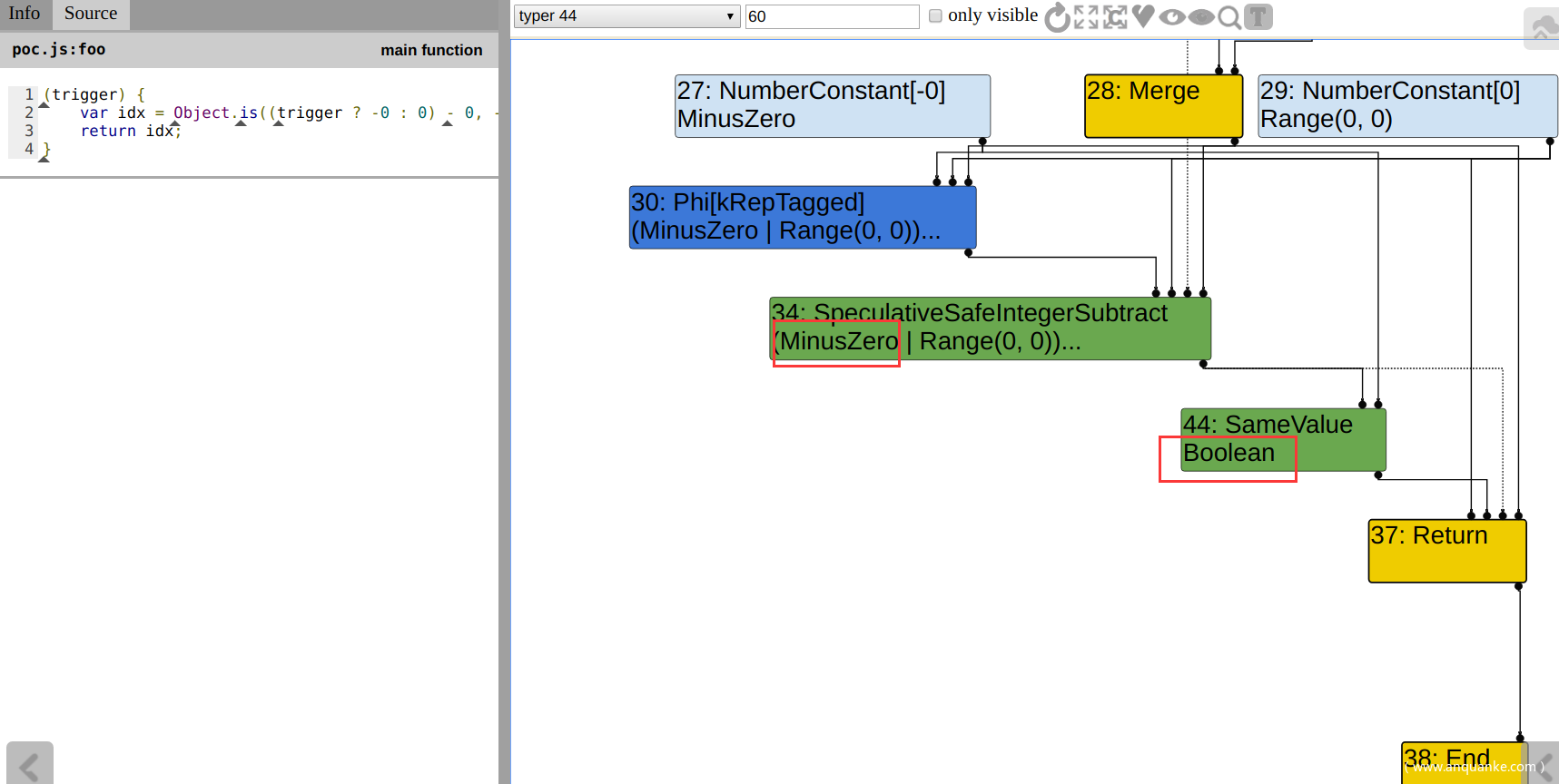Select the "30: Phi[kRepTagged]" node

tap(802, 217)
